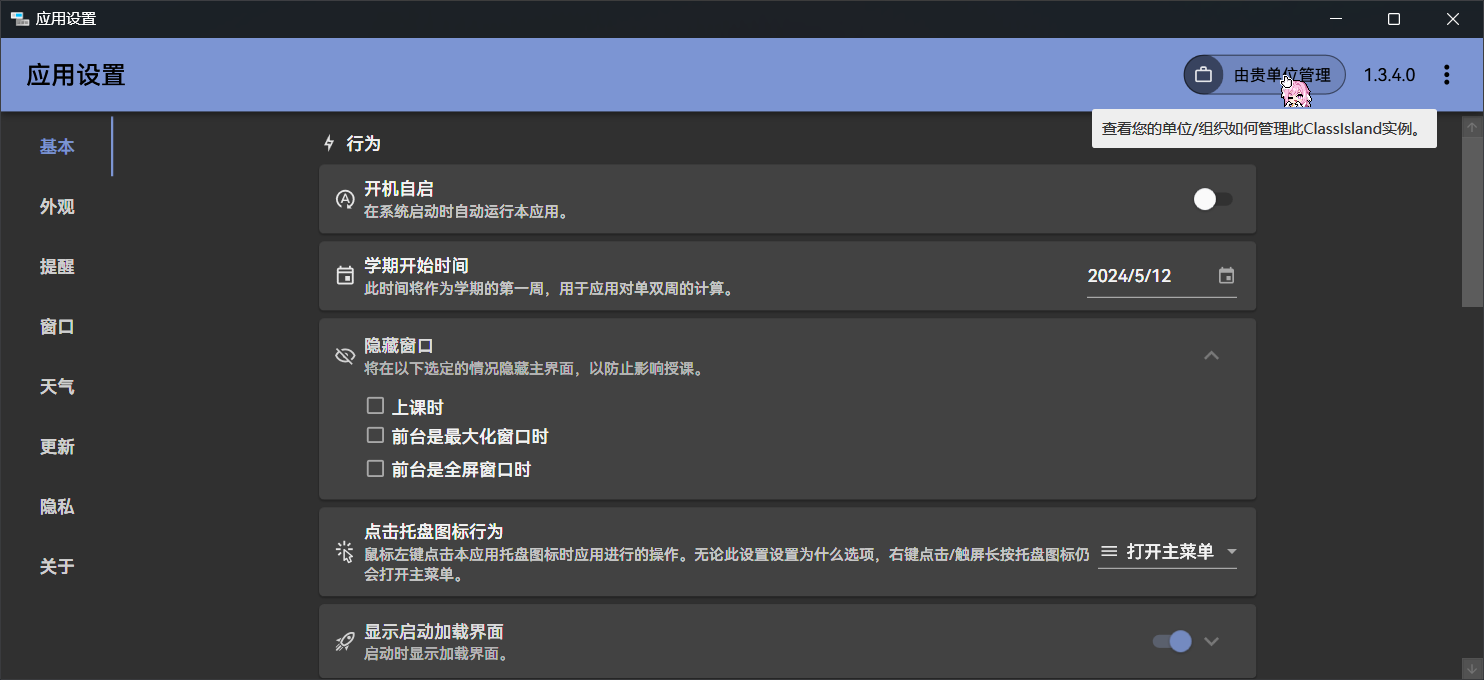Disable the 显示启动加载界面 toggle
The width and height of the screenshot is (1484, 680).
[x=1172, y=641]
